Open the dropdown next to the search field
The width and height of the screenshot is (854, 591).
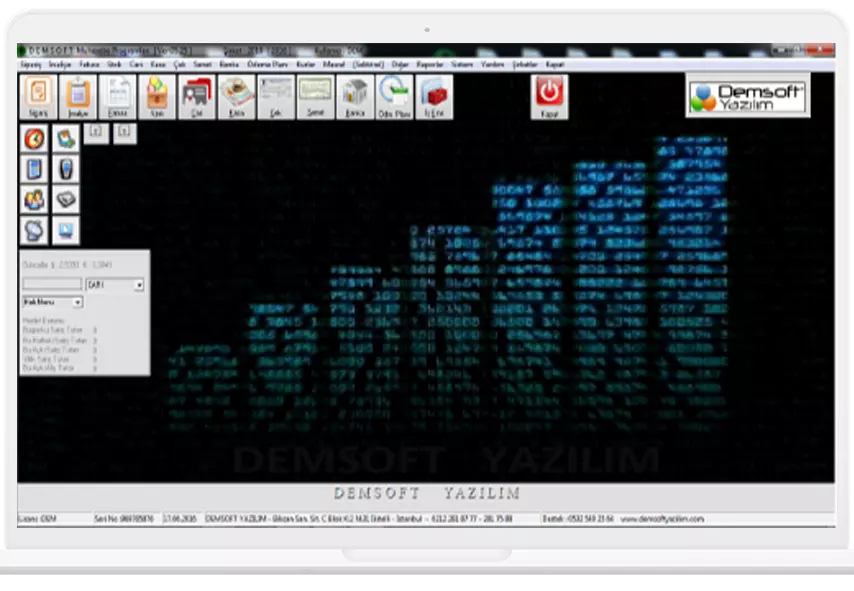tap(139, 285)
